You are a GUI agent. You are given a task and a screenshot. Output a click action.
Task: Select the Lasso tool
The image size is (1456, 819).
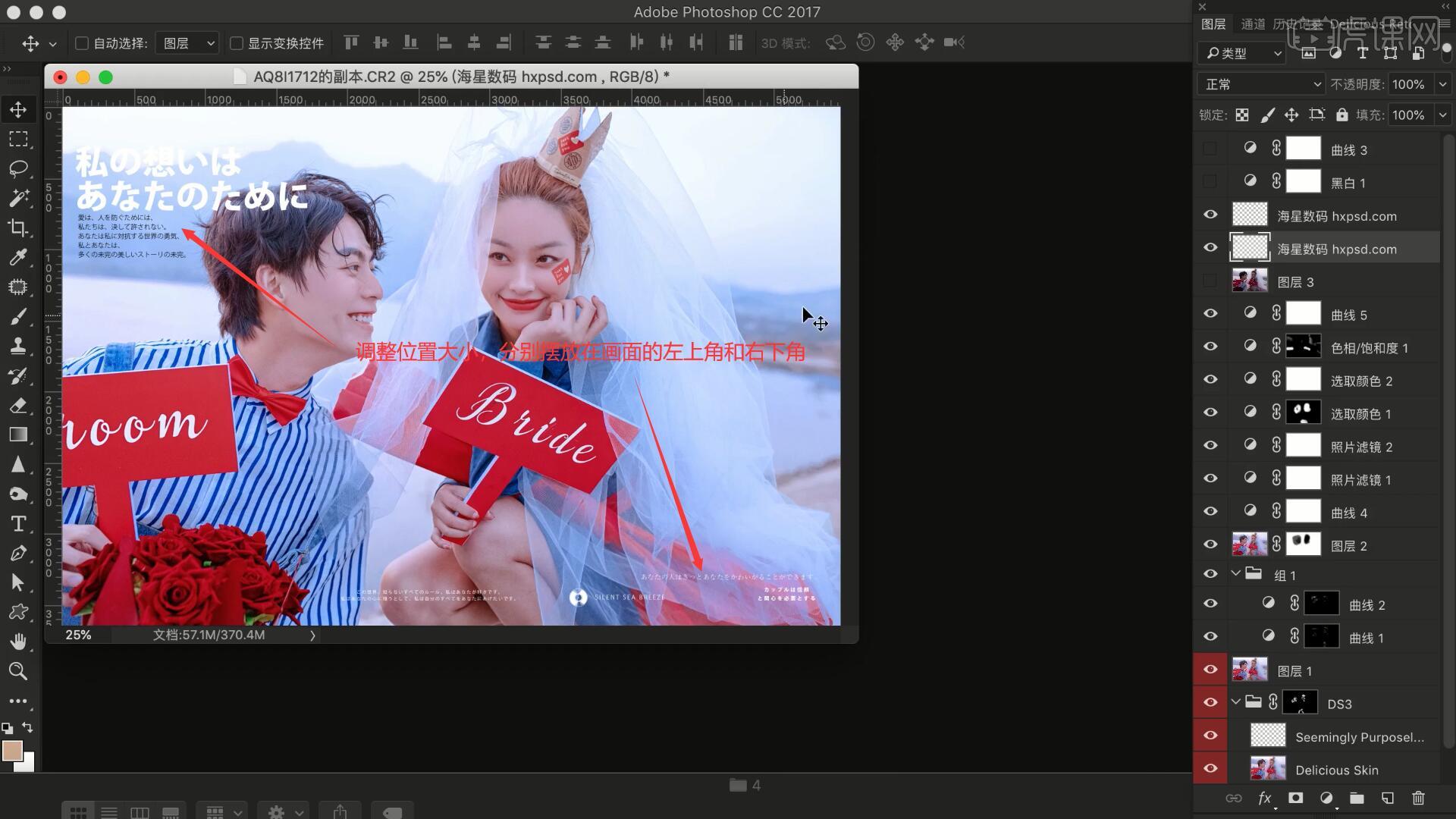tap(18, 168)
